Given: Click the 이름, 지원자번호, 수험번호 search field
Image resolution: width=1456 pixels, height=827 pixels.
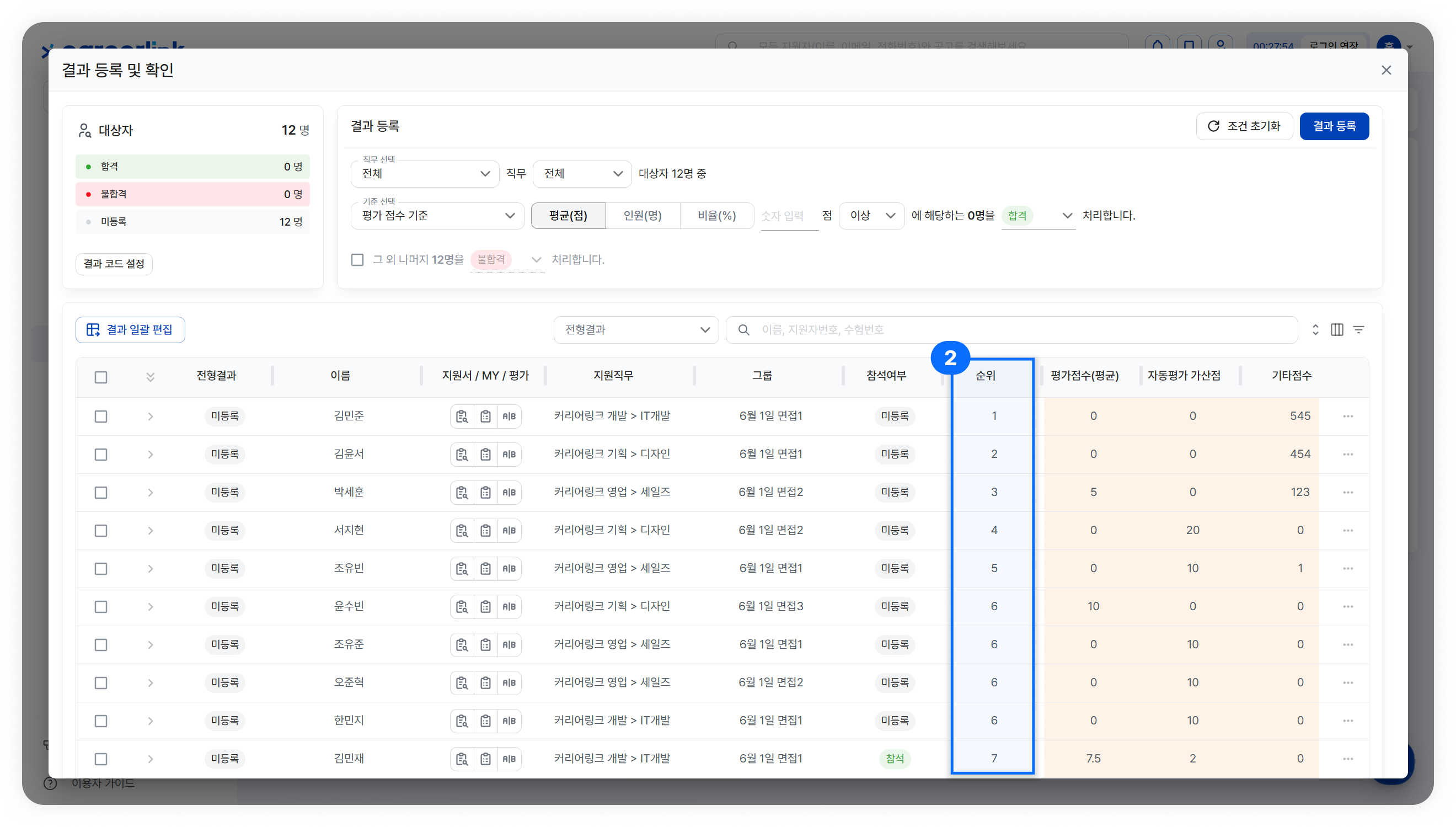Looking at the screenshot, I should (1011, 330).
